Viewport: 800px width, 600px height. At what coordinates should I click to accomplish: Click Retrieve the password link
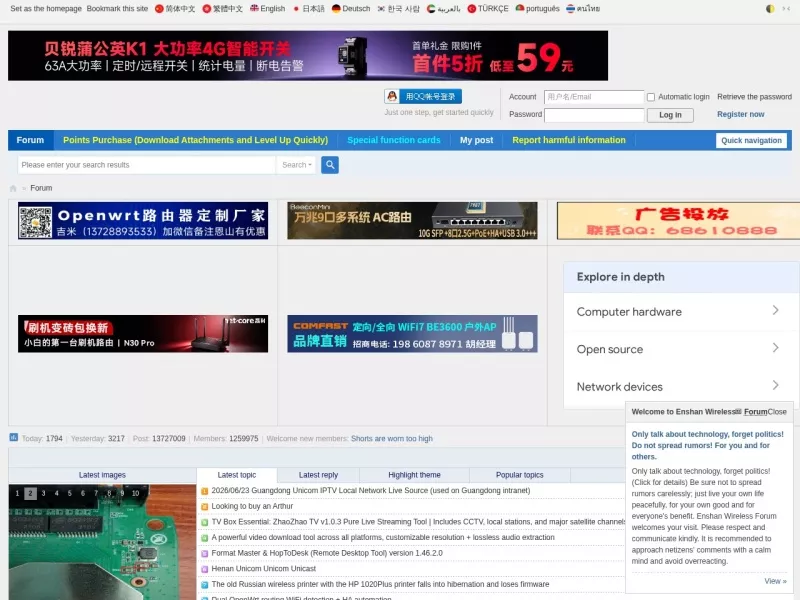754,97
